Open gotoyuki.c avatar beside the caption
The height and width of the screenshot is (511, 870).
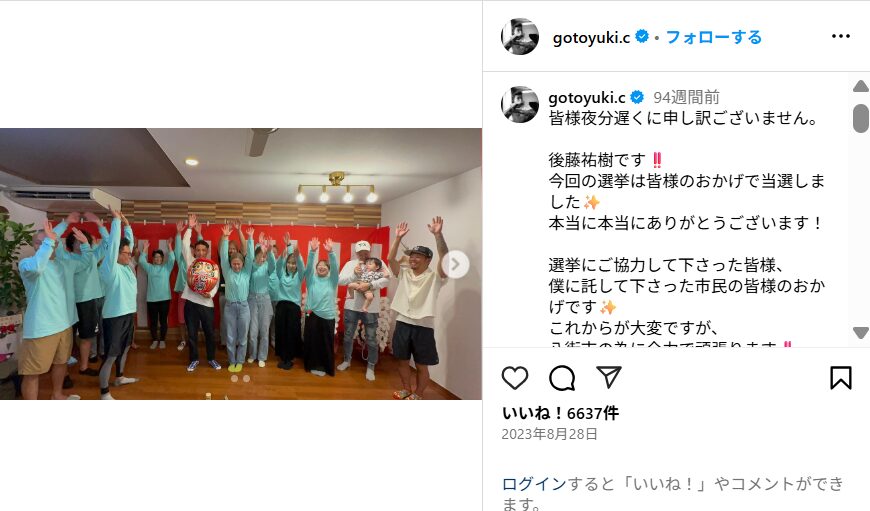point(520,104)
